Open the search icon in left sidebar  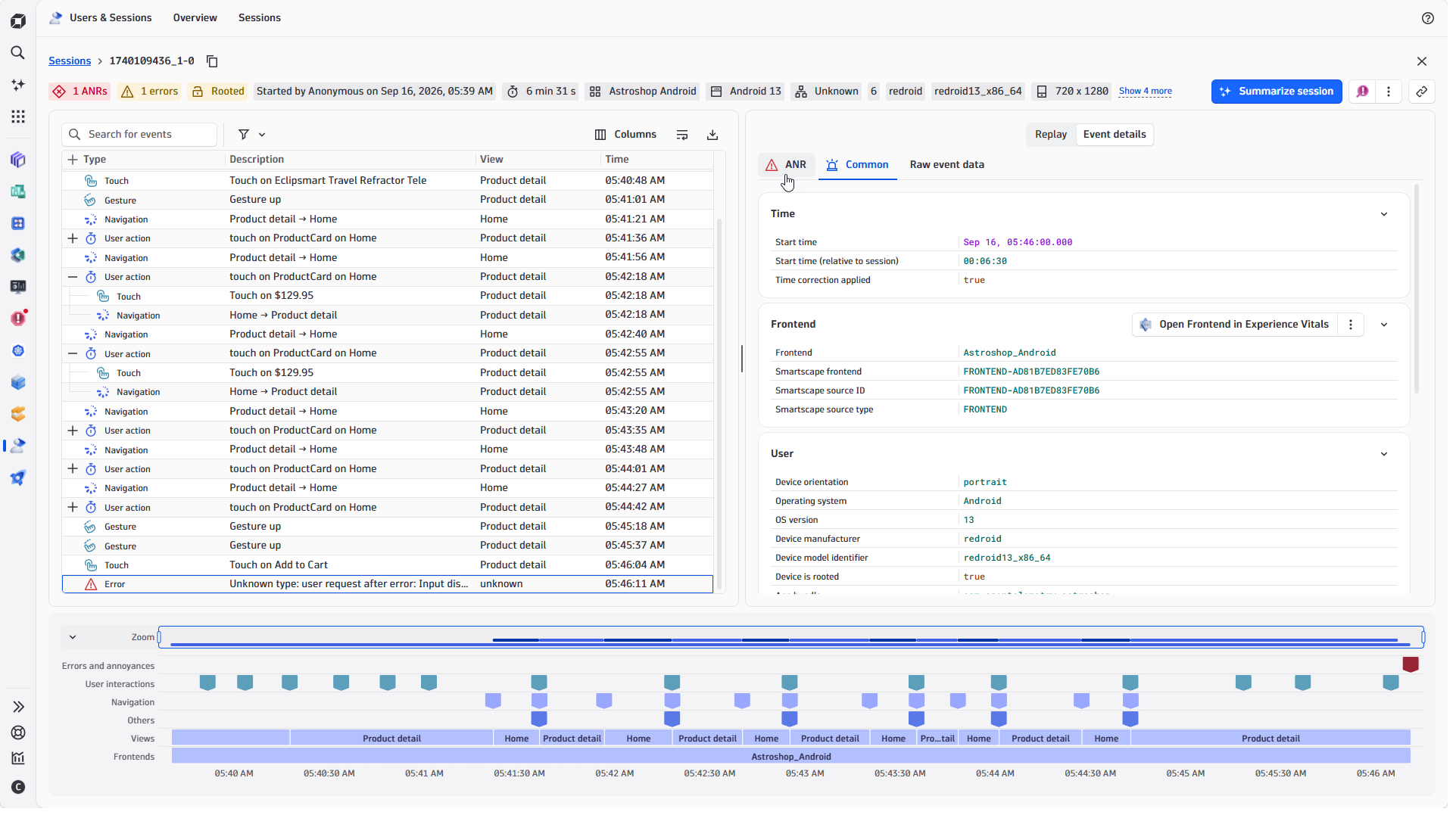[18, 53]
